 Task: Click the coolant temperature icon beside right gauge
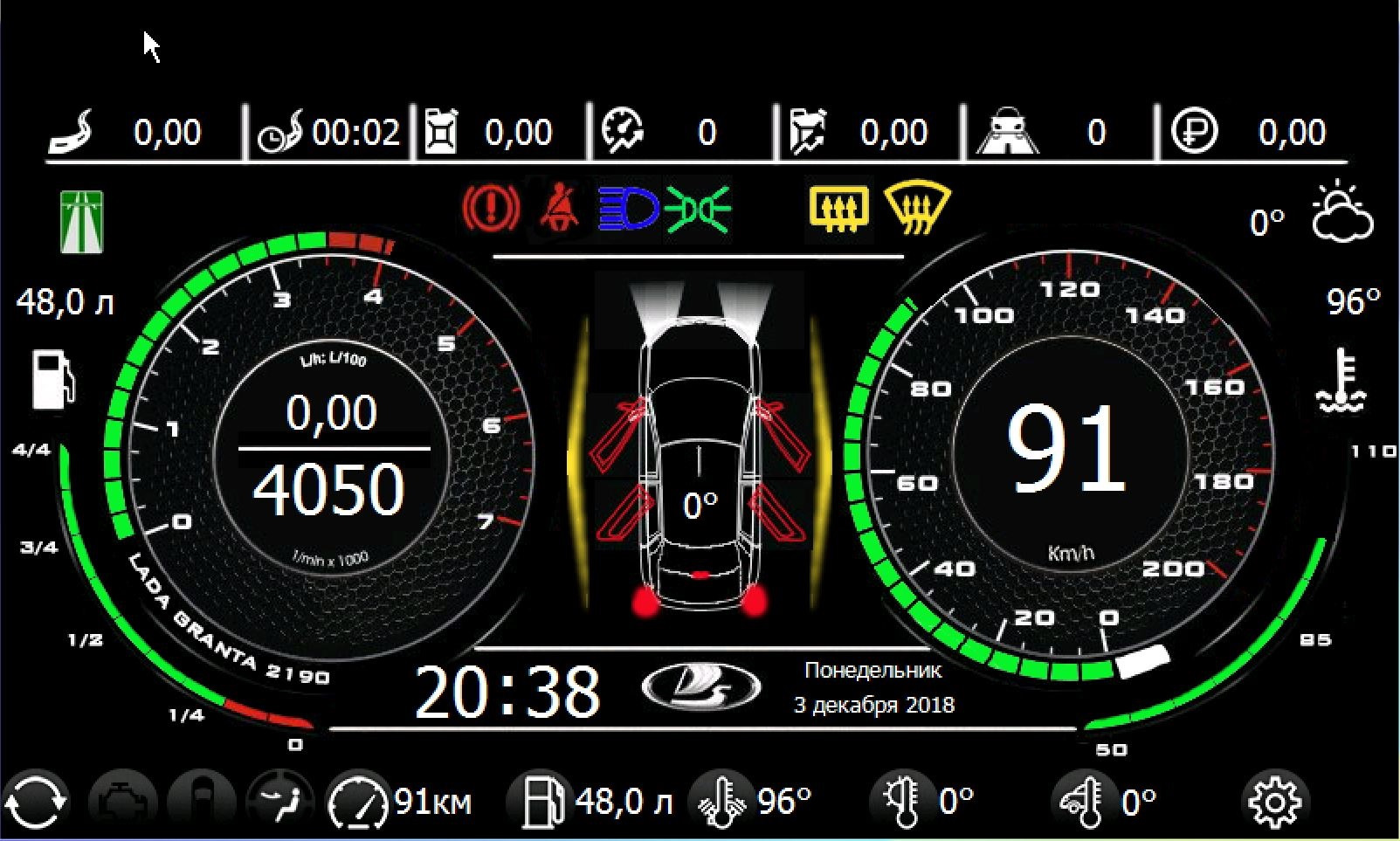pyautogui.click(x=1342, y=379)
